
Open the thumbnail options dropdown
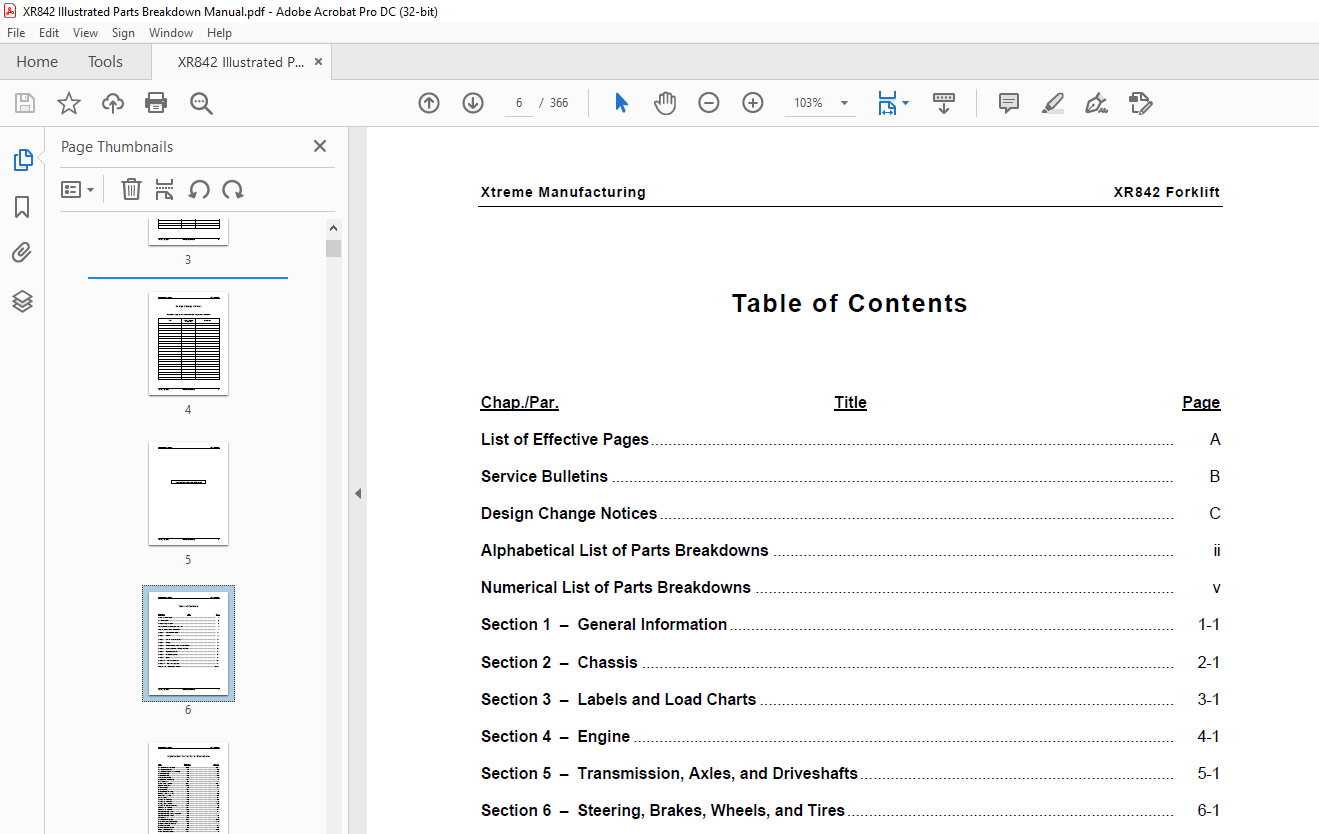point(77,189)
